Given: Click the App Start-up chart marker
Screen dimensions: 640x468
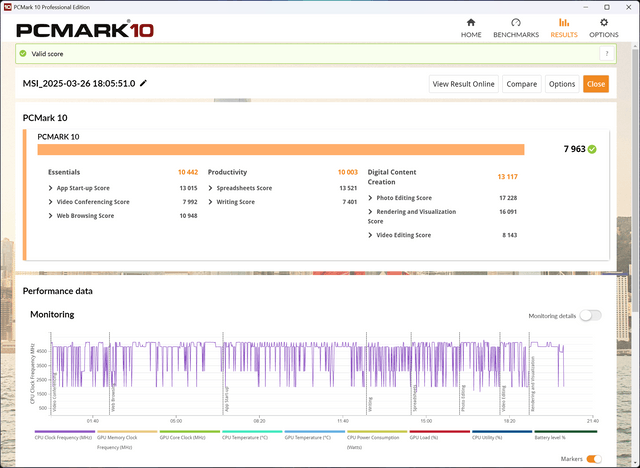Looking at the screenshot, I should click(x=227, y=399).
